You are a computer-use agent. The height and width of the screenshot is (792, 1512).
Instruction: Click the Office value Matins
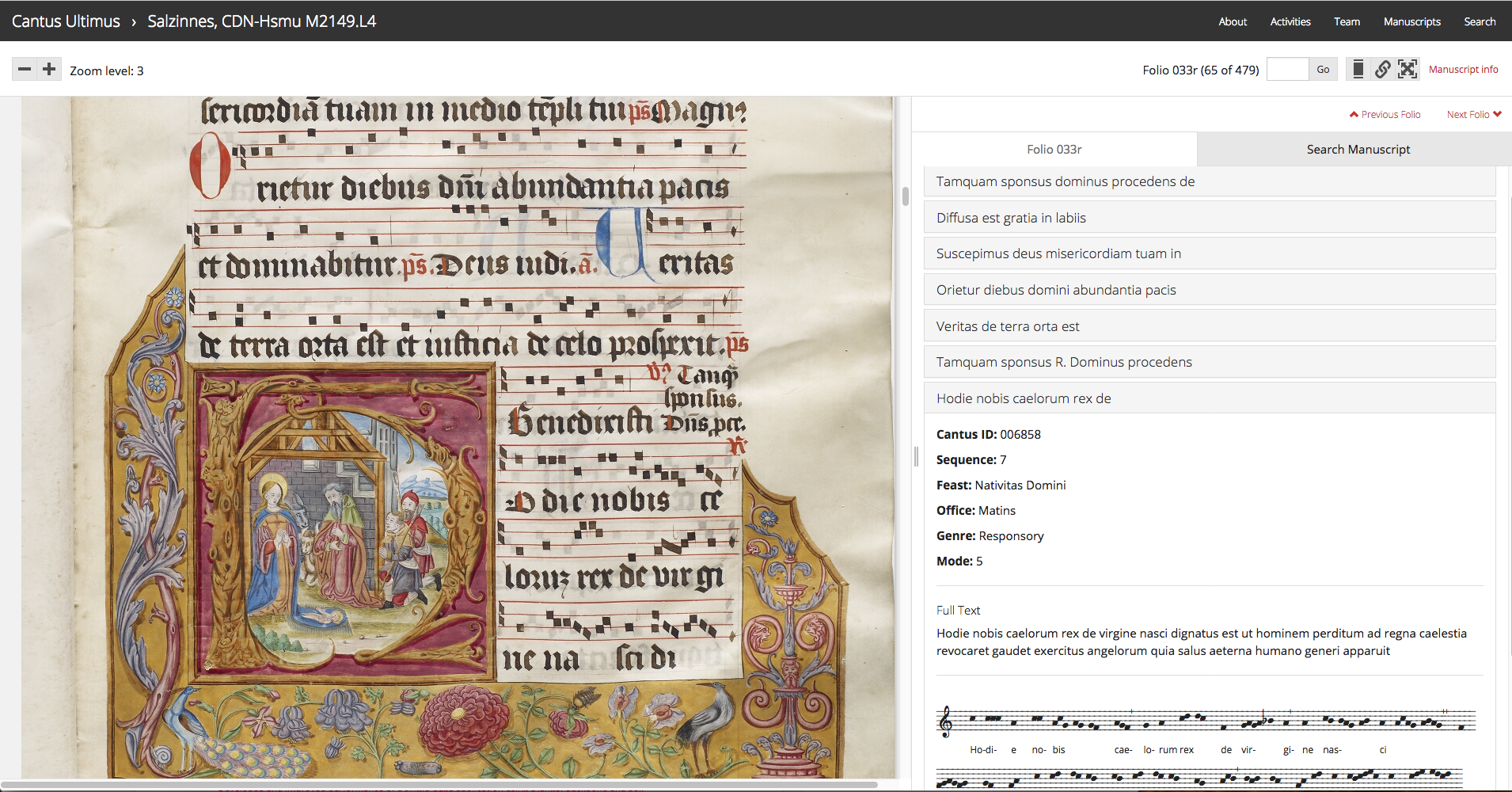[x=997, y=510]
